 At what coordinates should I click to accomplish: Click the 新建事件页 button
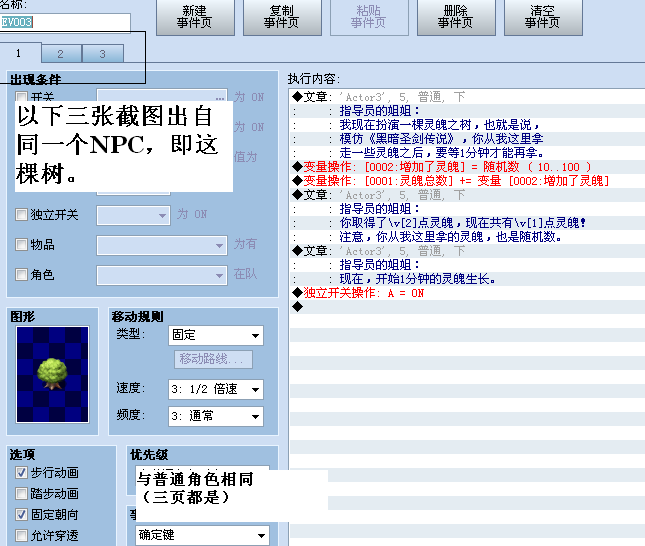(x=195, y=17)
